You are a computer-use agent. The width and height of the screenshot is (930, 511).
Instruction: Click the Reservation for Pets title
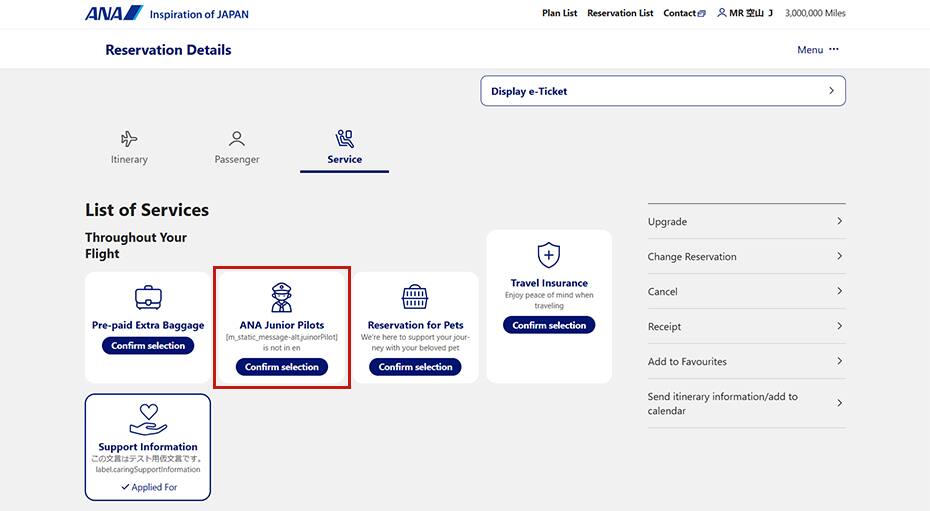click(x=415, y=325)
